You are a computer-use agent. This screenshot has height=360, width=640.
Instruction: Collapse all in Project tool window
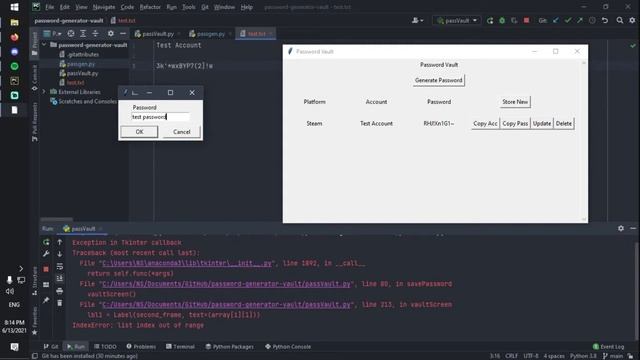point(95,33)
